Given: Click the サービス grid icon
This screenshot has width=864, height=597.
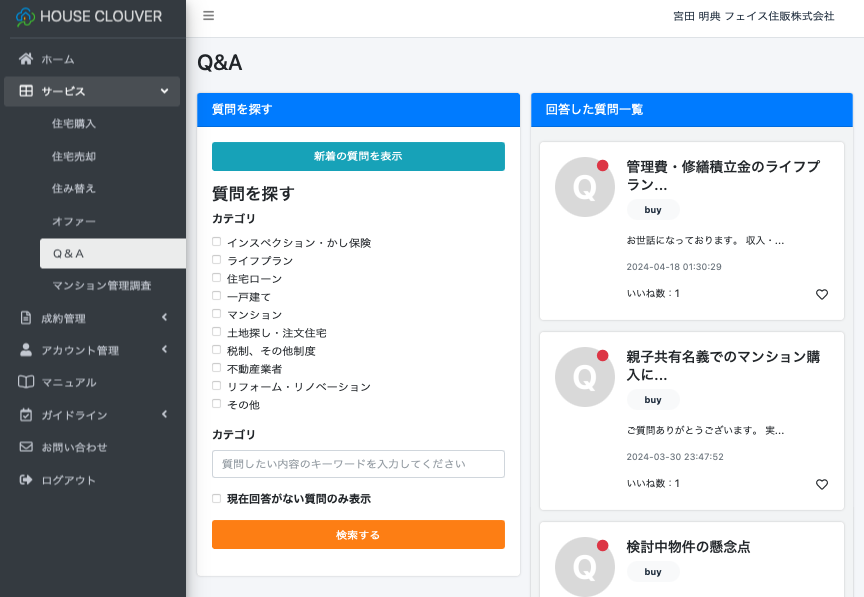Looking at the screenshot, I should click(26, 91).
